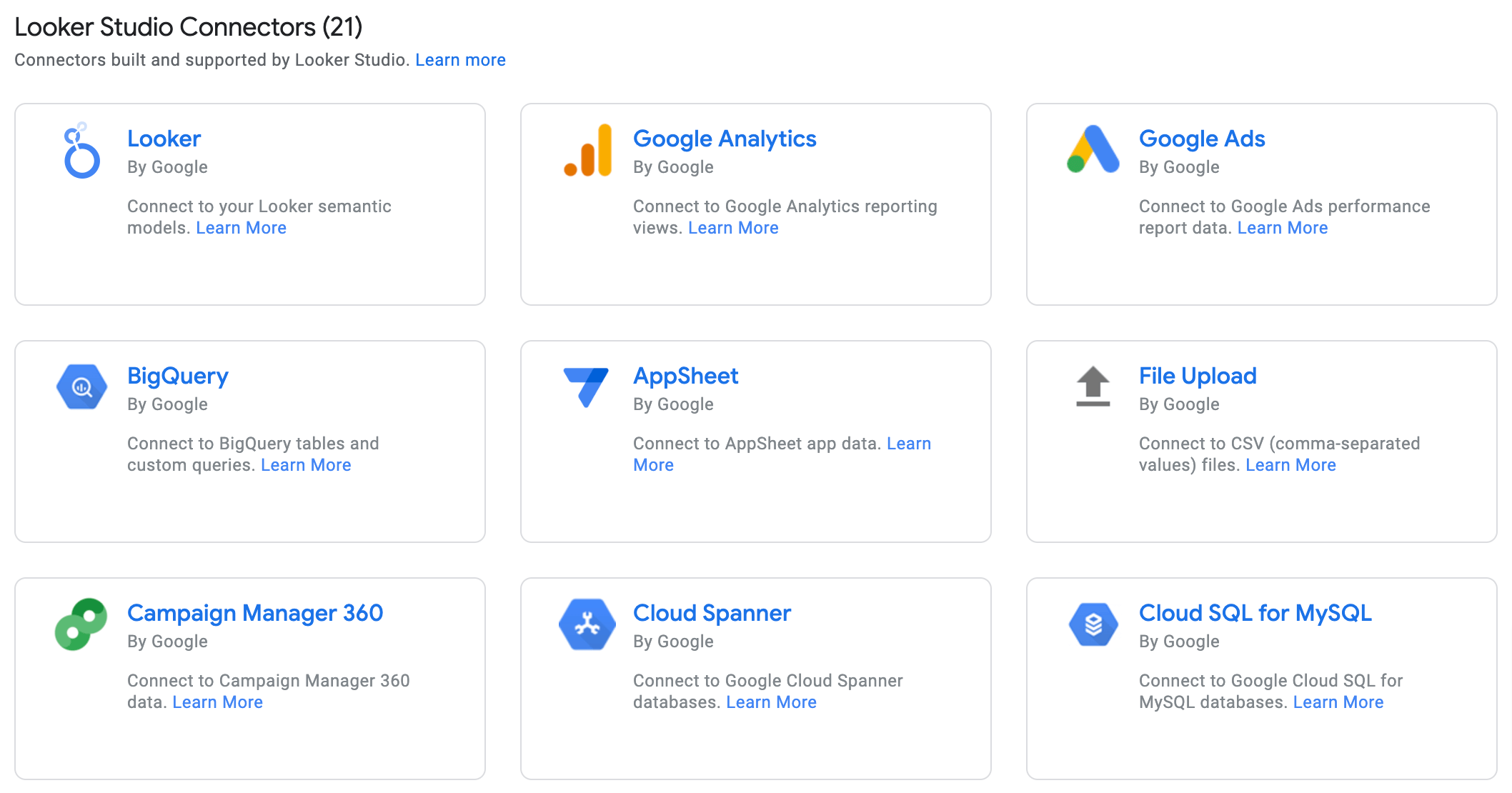Choose the BigQuery hexagon icon

(x=81, y=386)
